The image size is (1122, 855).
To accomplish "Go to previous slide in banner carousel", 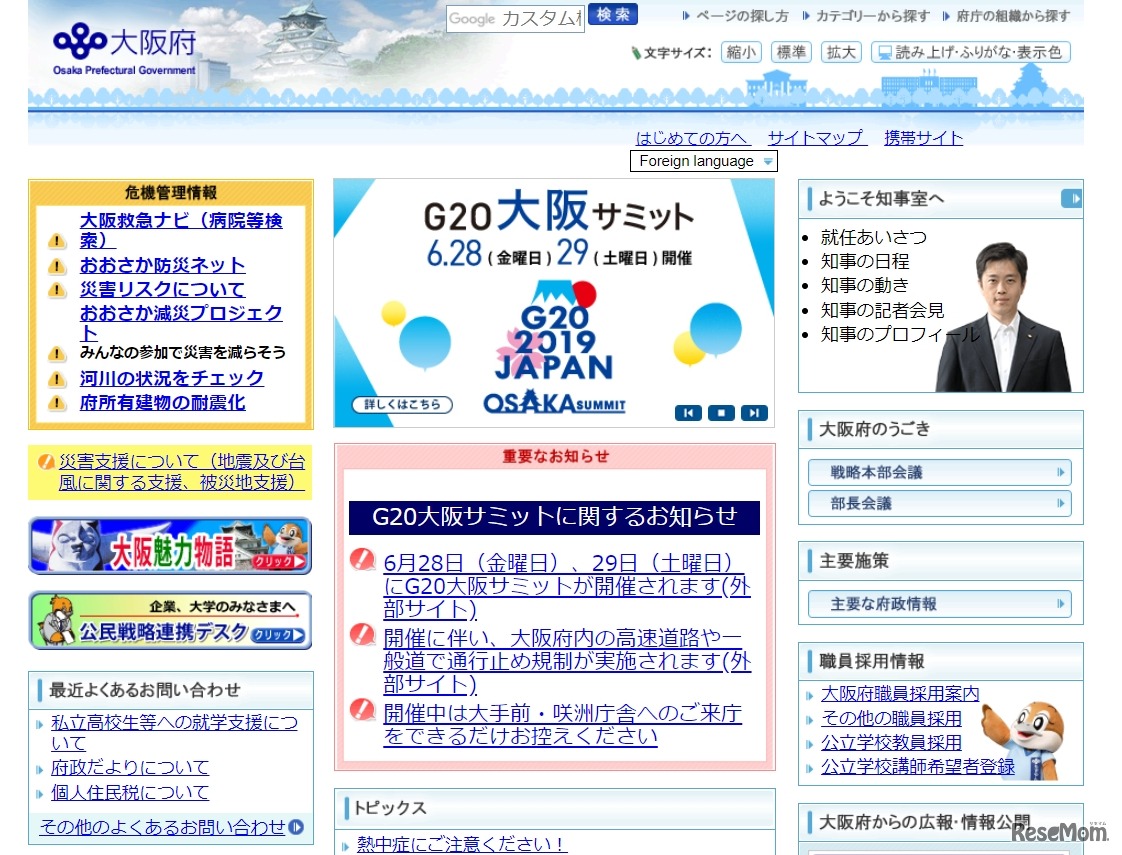I will point(688,413).
